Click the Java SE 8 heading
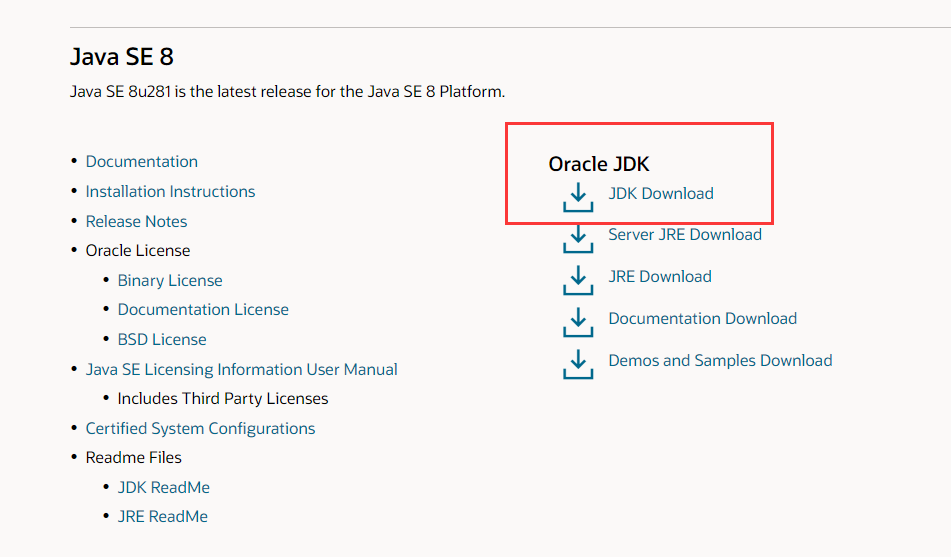 [122, 57]
